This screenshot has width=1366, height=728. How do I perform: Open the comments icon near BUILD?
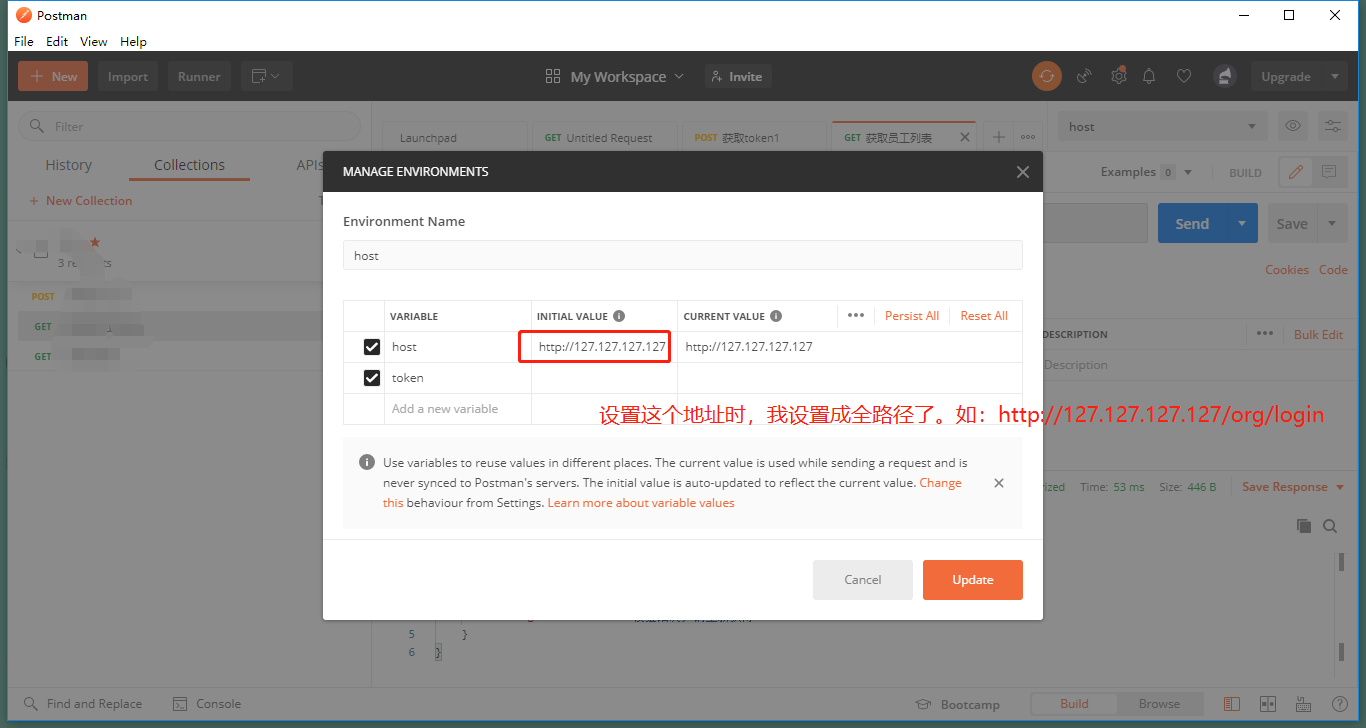(x=1328, y=172)
